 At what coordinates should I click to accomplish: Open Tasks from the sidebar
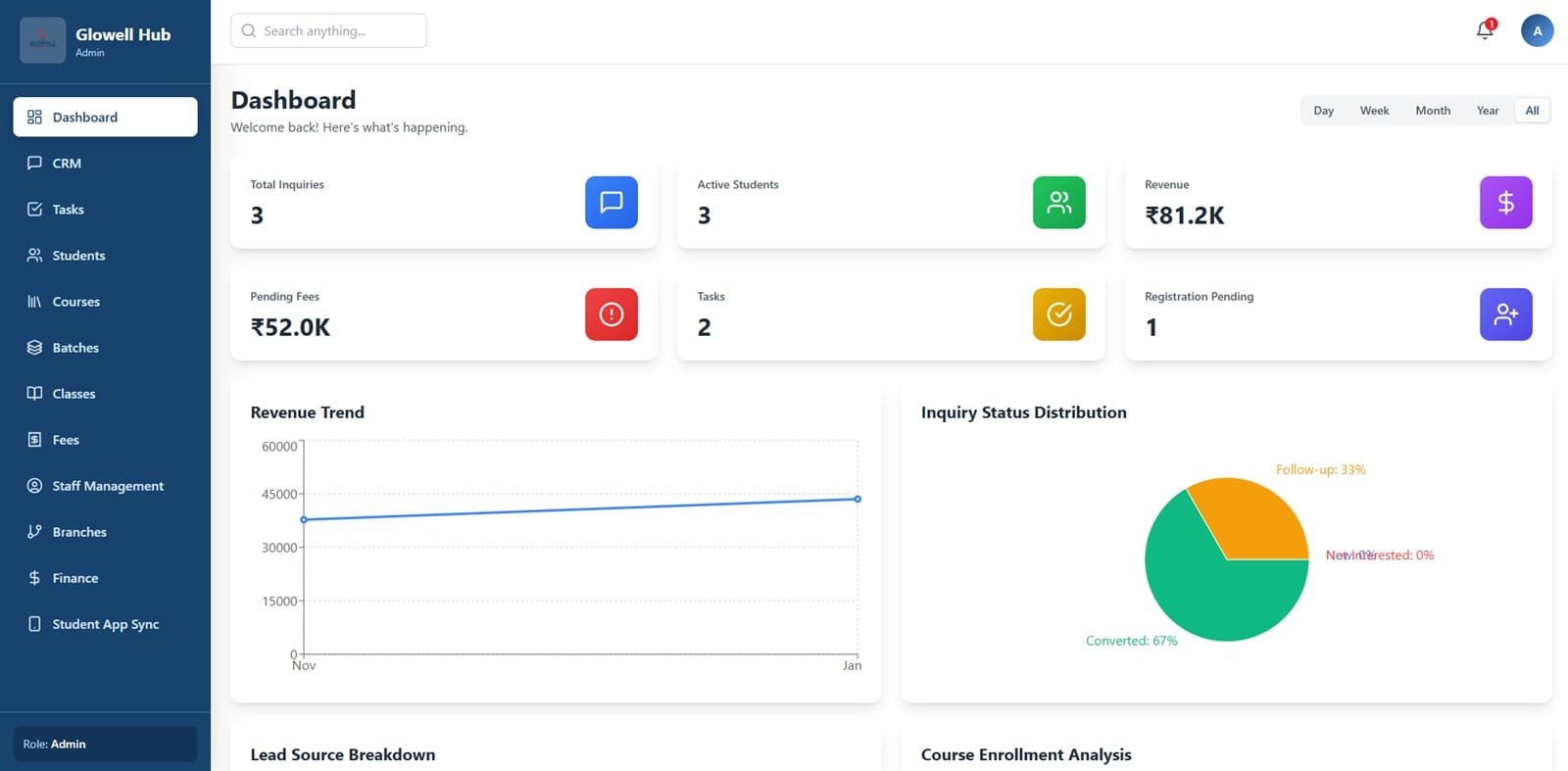click(105, 209)
